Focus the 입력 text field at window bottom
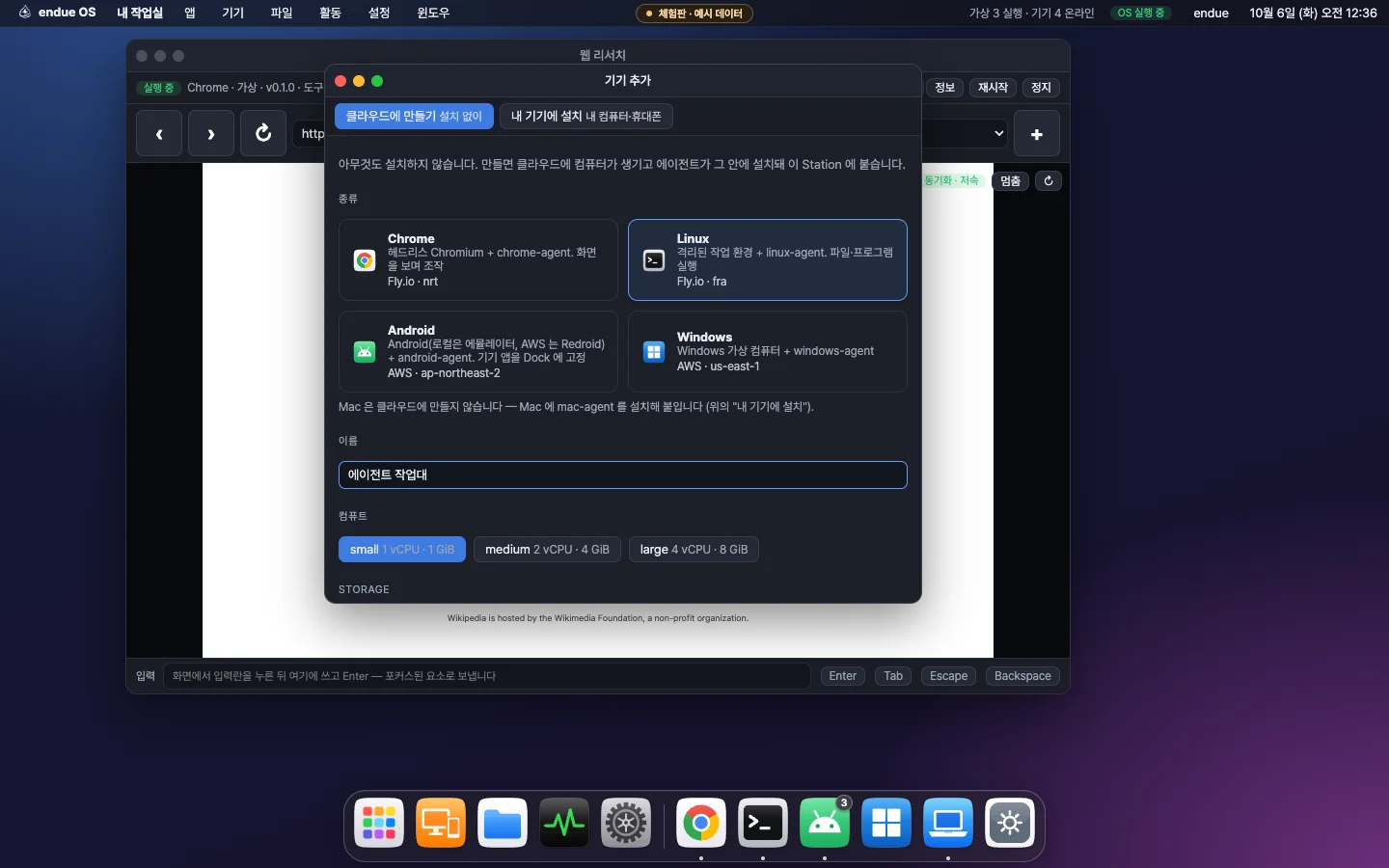The height and width of the screenshot is (868, 1389). pyautogui.click(x=487, y=676)
